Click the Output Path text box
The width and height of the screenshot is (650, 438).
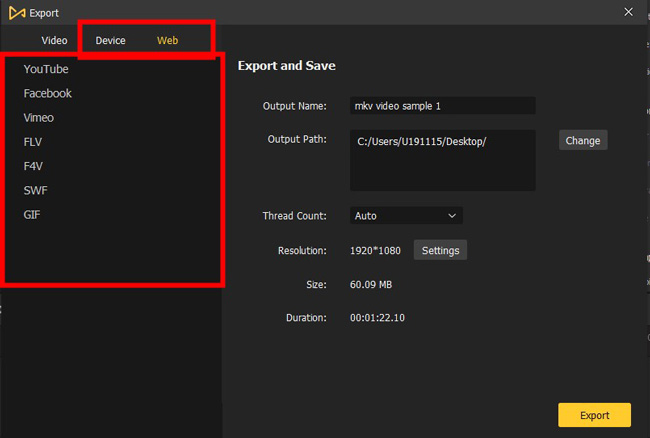443,160
